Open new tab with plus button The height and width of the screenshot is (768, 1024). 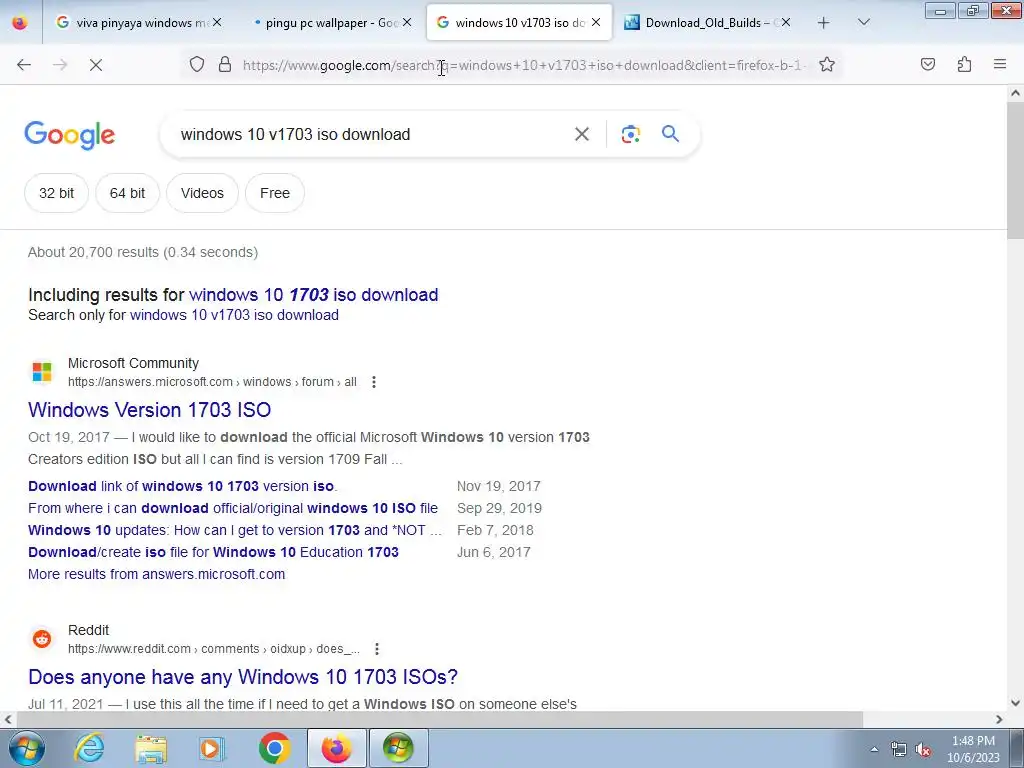[x=824, y=23]
